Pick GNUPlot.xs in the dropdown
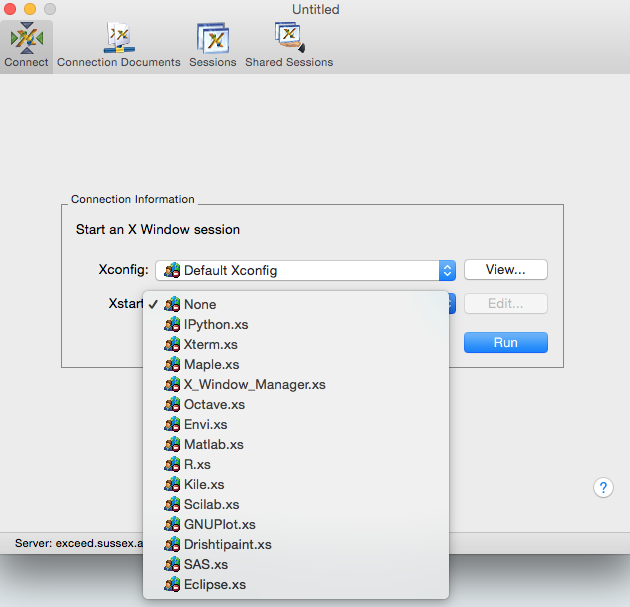 tap(296, 525)
